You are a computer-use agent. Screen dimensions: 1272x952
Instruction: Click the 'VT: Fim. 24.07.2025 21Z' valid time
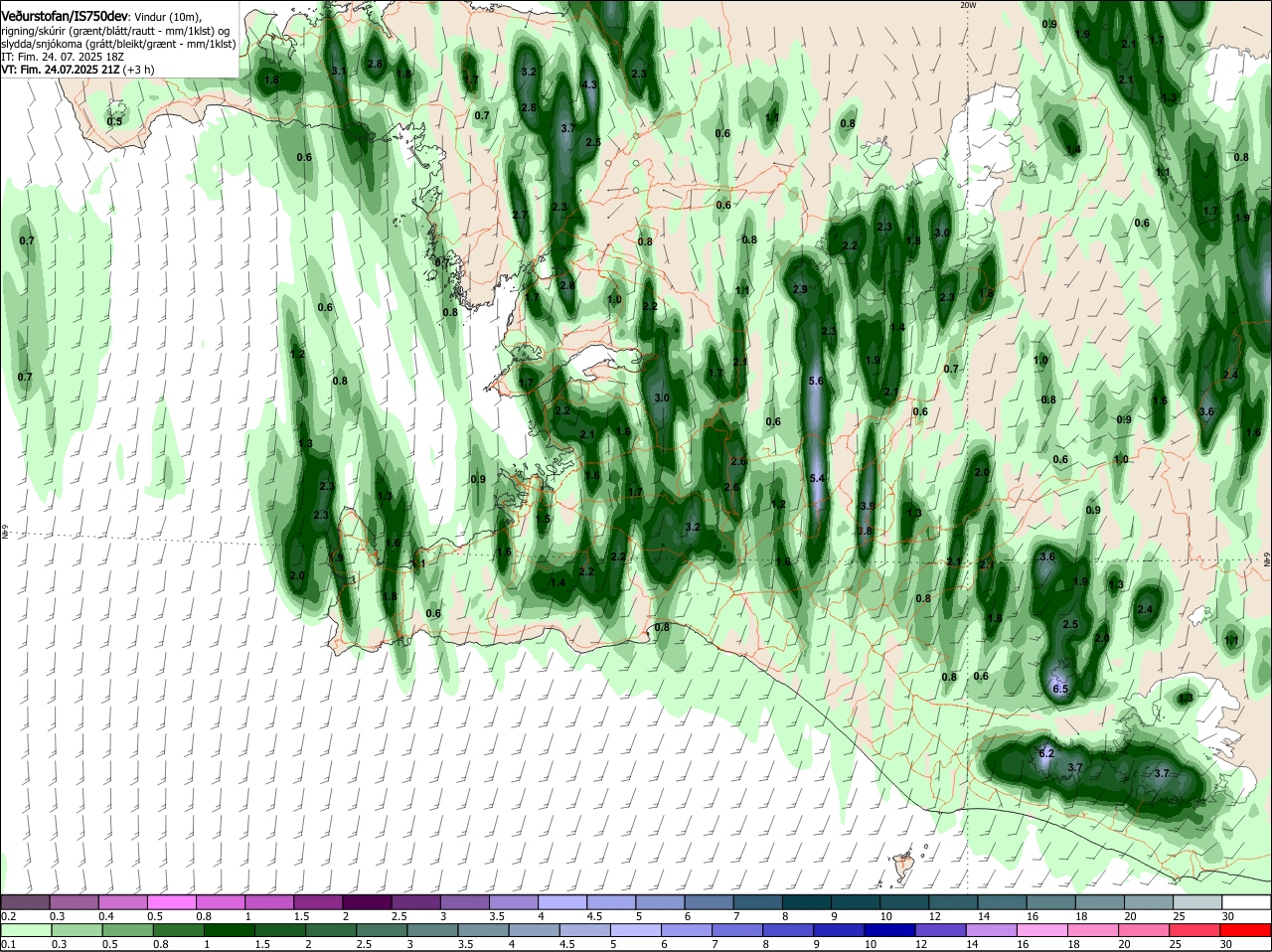tap(61, 70)
